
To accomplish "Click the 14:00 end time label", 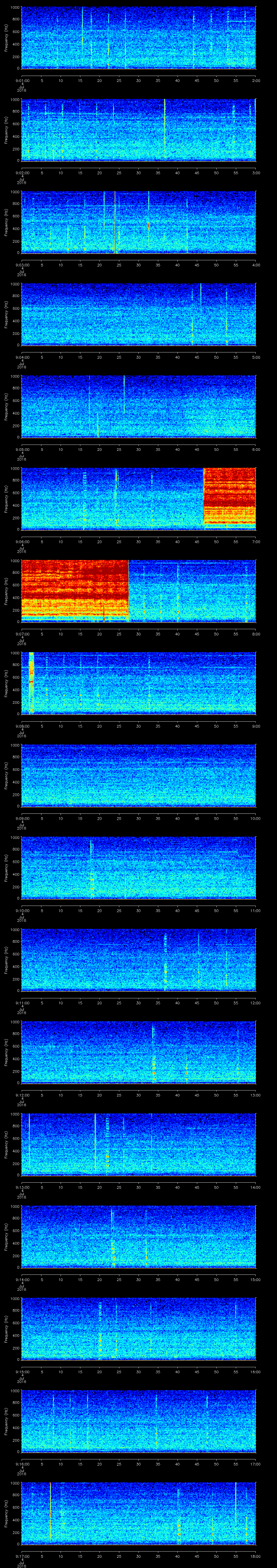I will (x=255, y=1187).
